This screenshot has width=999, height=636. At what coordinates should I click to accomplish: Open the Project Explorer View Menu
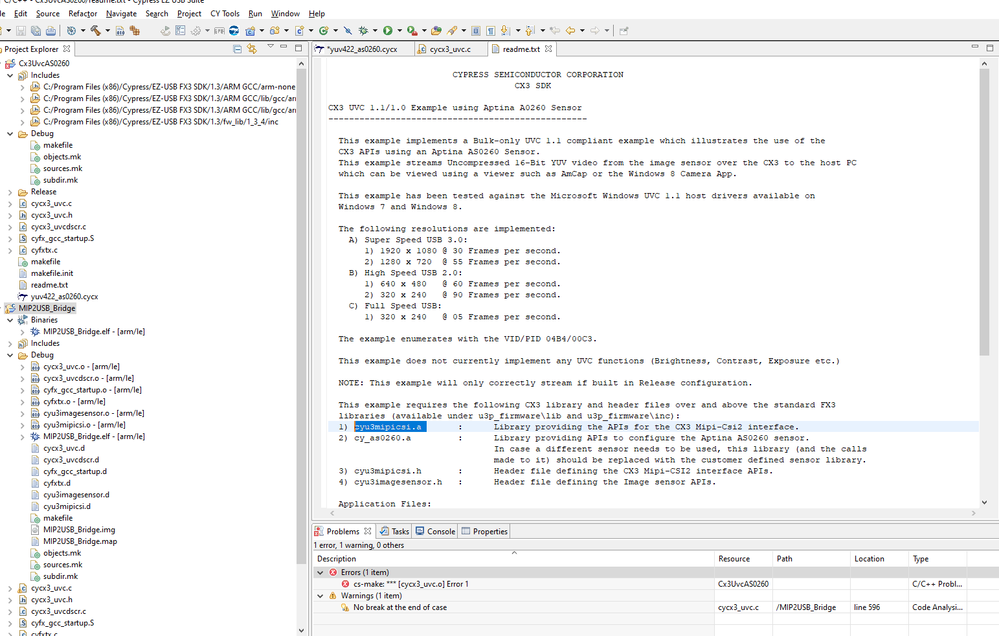(x=270, y=47)
